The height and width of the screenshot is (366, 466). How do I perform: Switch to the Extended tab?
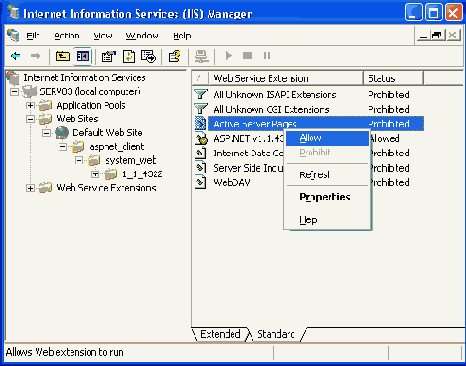[x=220, y=334]
